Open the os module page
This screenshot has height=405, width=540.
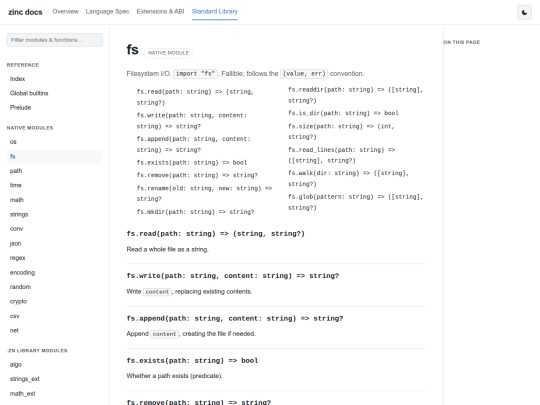click(54, 142)
